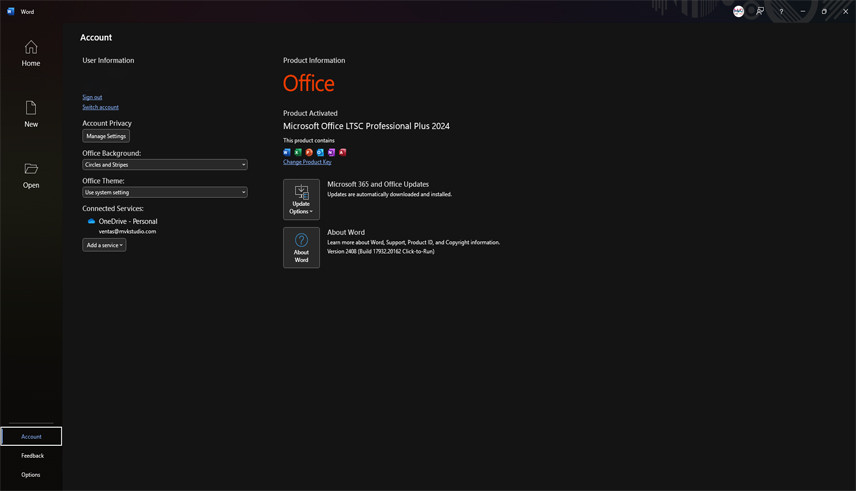Expand the Office Theme dropdown
Image resolution: width=856 pixels, height=491 pixels.
tap(165, 192)
